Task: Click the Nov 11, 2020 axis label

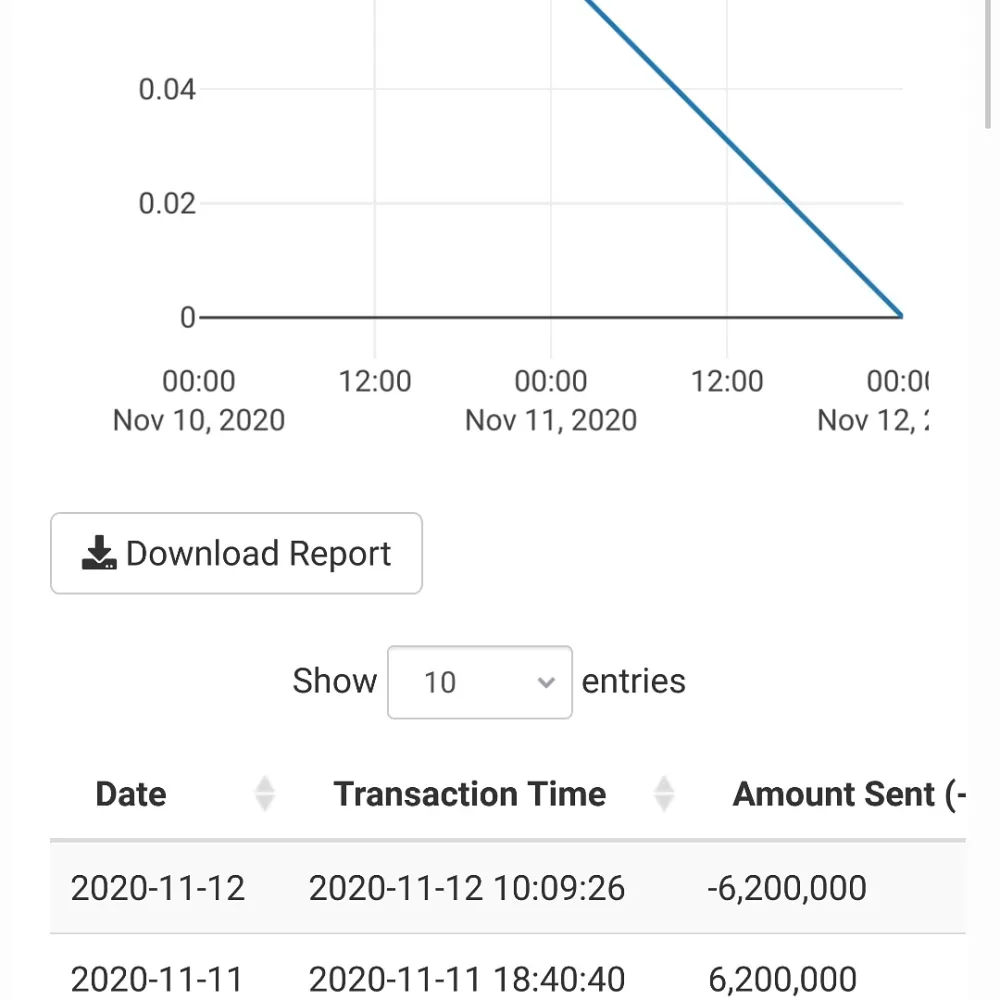Action: (551, 420)
